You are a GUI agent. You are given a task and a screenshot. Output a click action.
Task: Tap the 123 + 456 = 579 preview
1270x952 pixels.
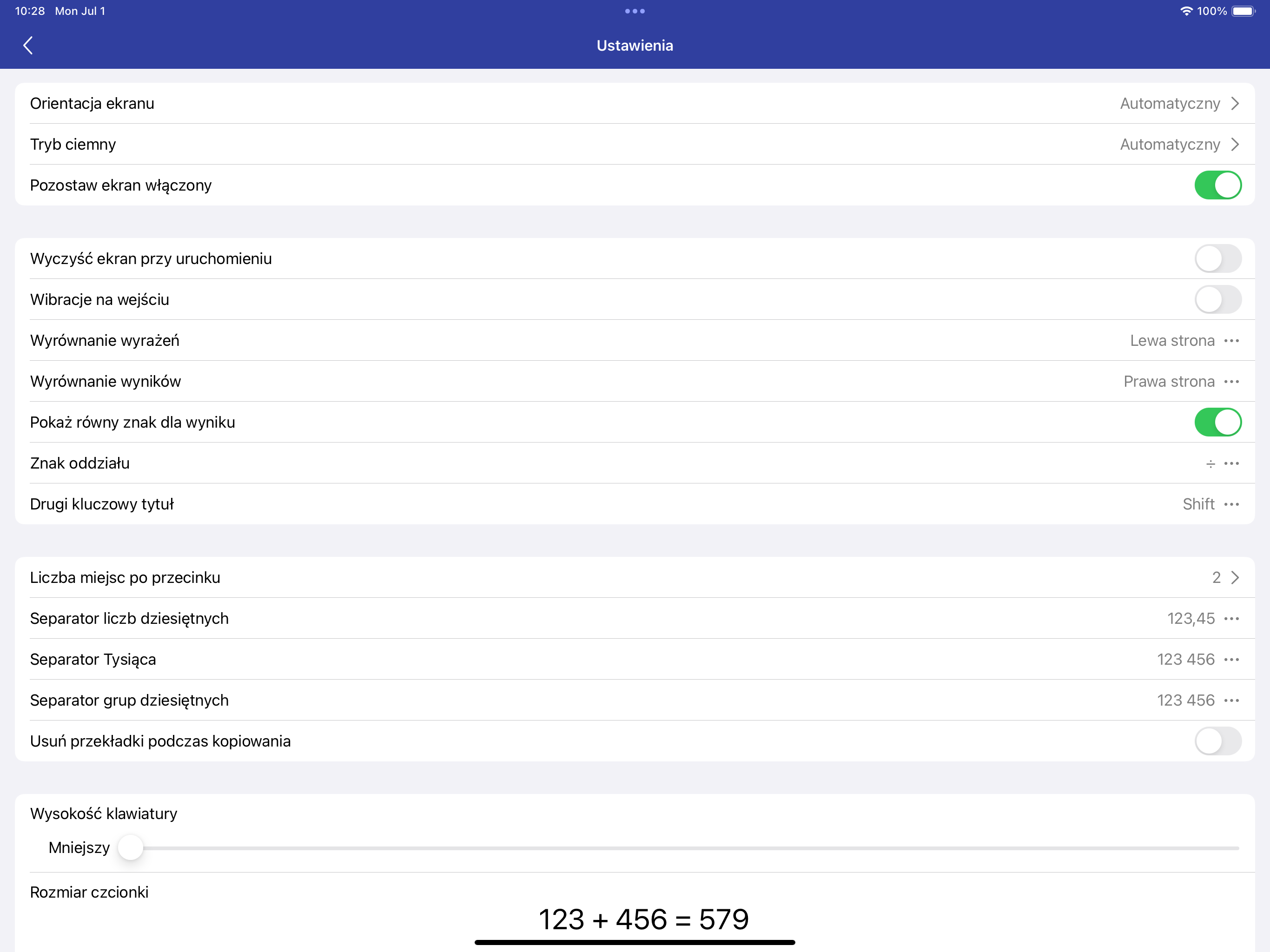644,919
